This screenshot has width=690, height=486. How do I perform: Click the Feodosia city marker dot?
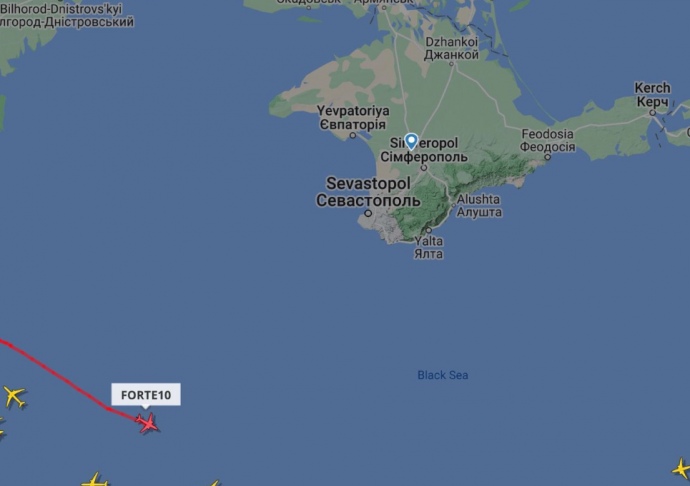[547, 157]
